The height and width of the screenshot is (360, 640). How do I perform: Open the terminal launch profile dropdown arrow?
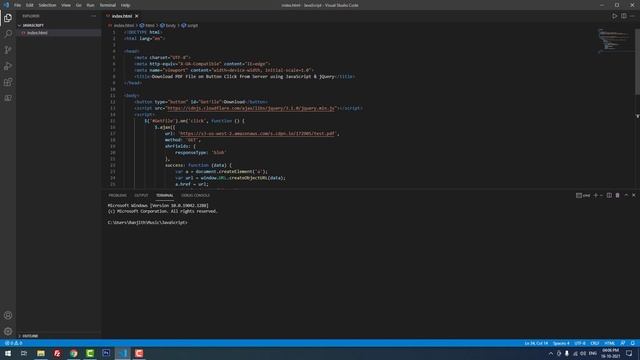point(601,195)
